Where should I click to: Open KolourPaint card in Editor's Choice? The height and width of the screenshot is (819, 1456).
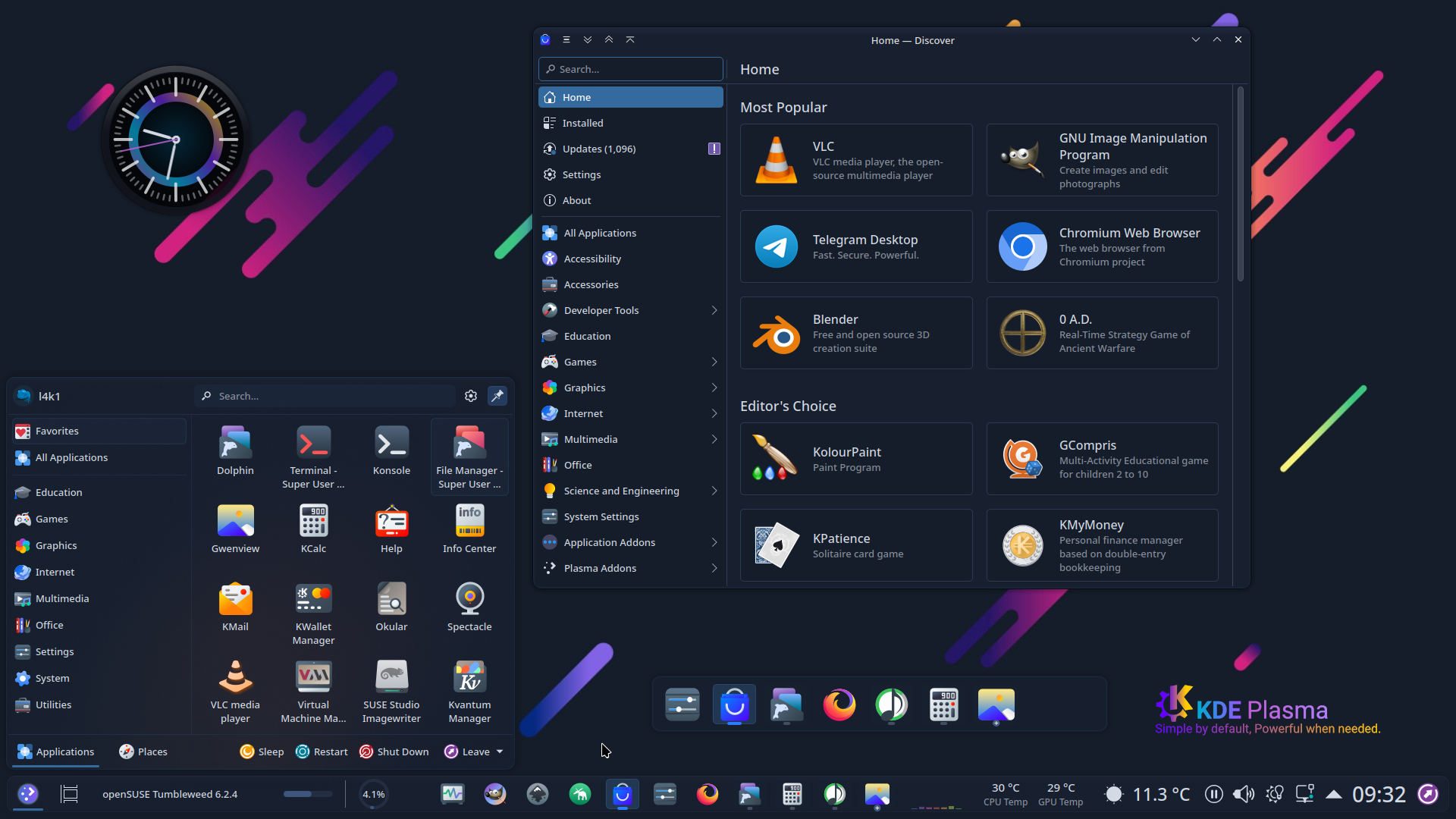(x=856, y=459)
